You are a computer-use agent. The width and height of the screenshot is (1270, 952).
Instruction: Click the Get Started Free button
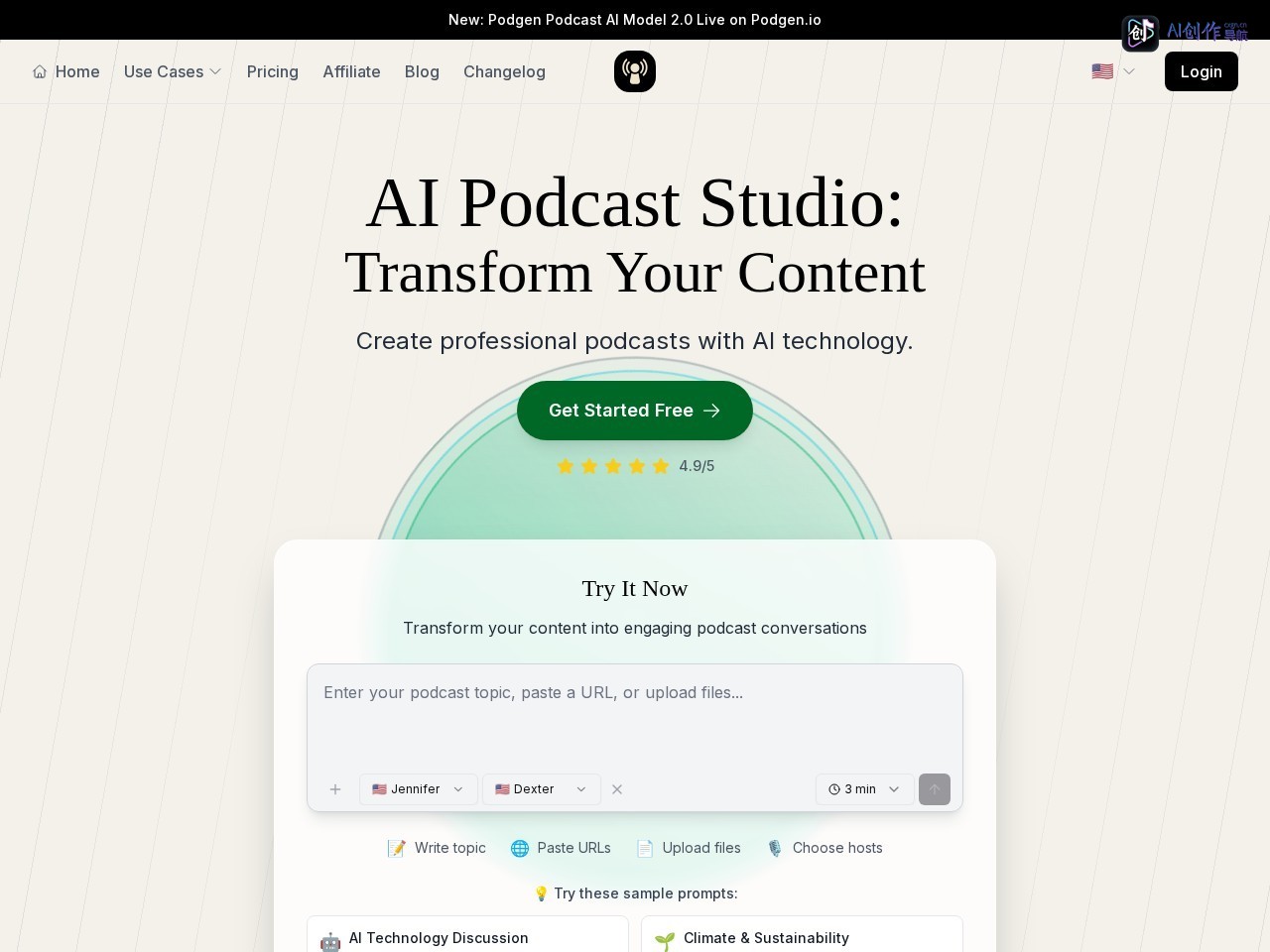pyautogui.click(x=635, y=411)
